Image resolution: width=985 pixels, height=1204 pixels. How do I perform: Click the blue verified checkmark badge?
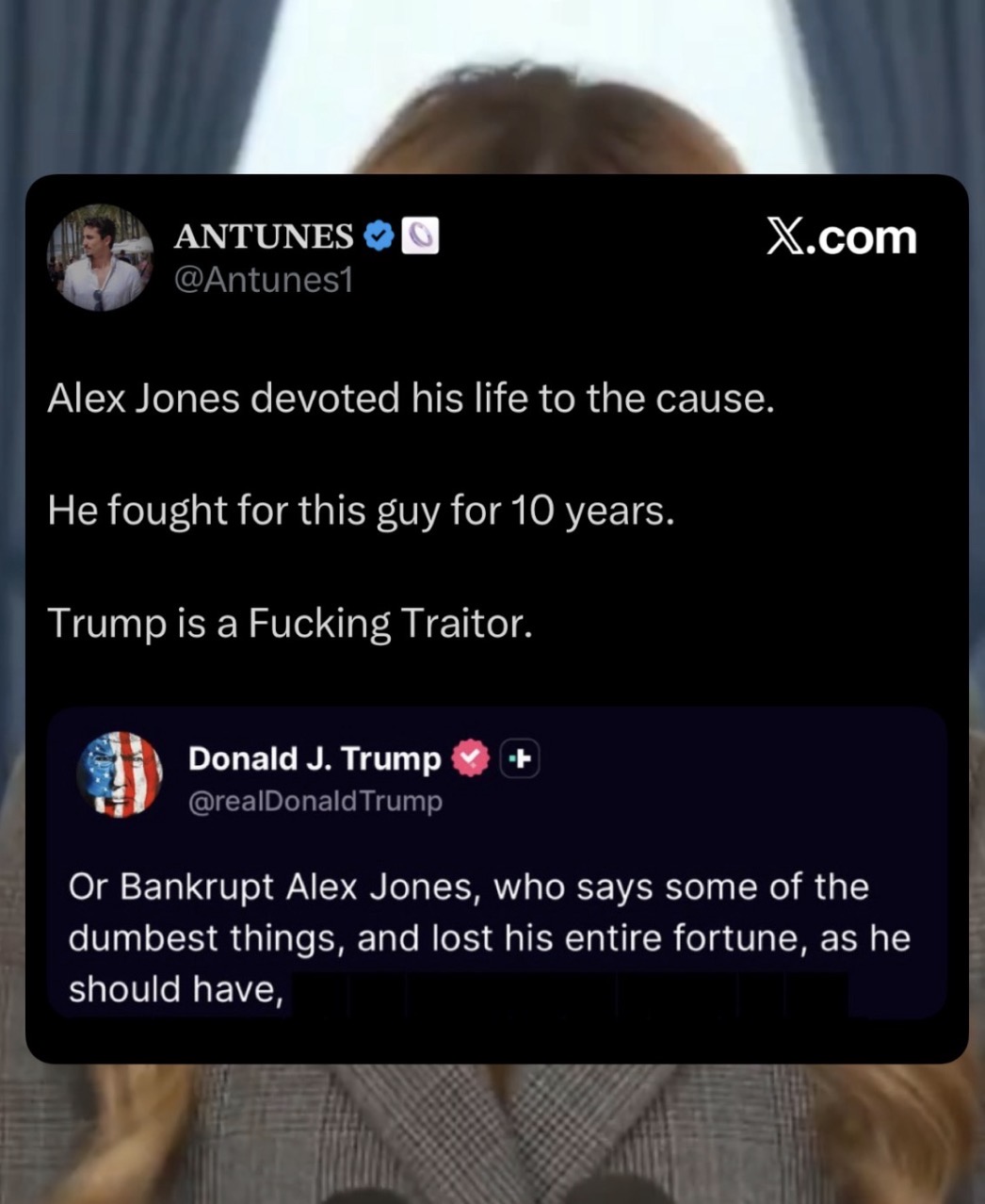tap(379, 236)
